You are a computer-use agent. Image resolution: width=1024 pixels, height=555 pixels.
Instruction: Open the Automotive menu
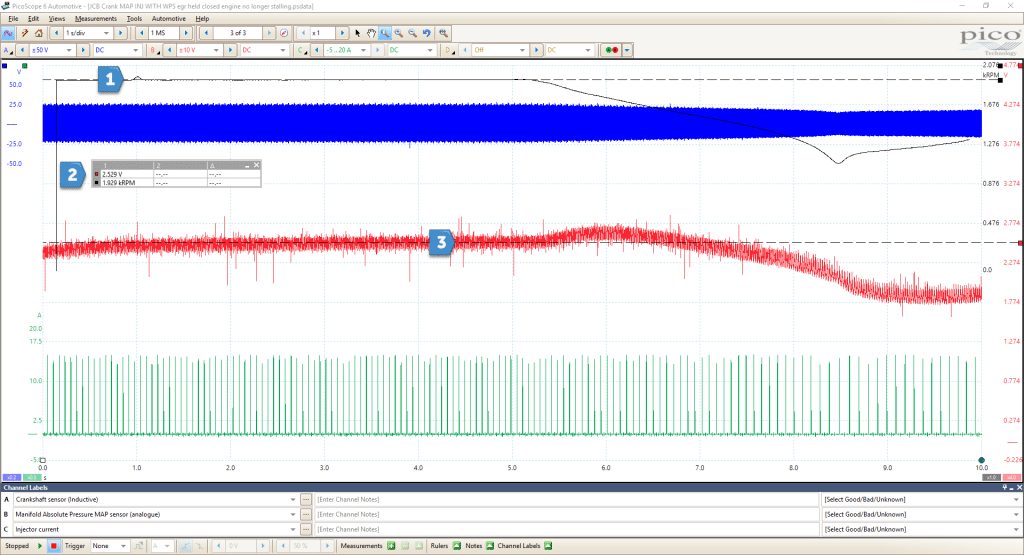point(168,18)
